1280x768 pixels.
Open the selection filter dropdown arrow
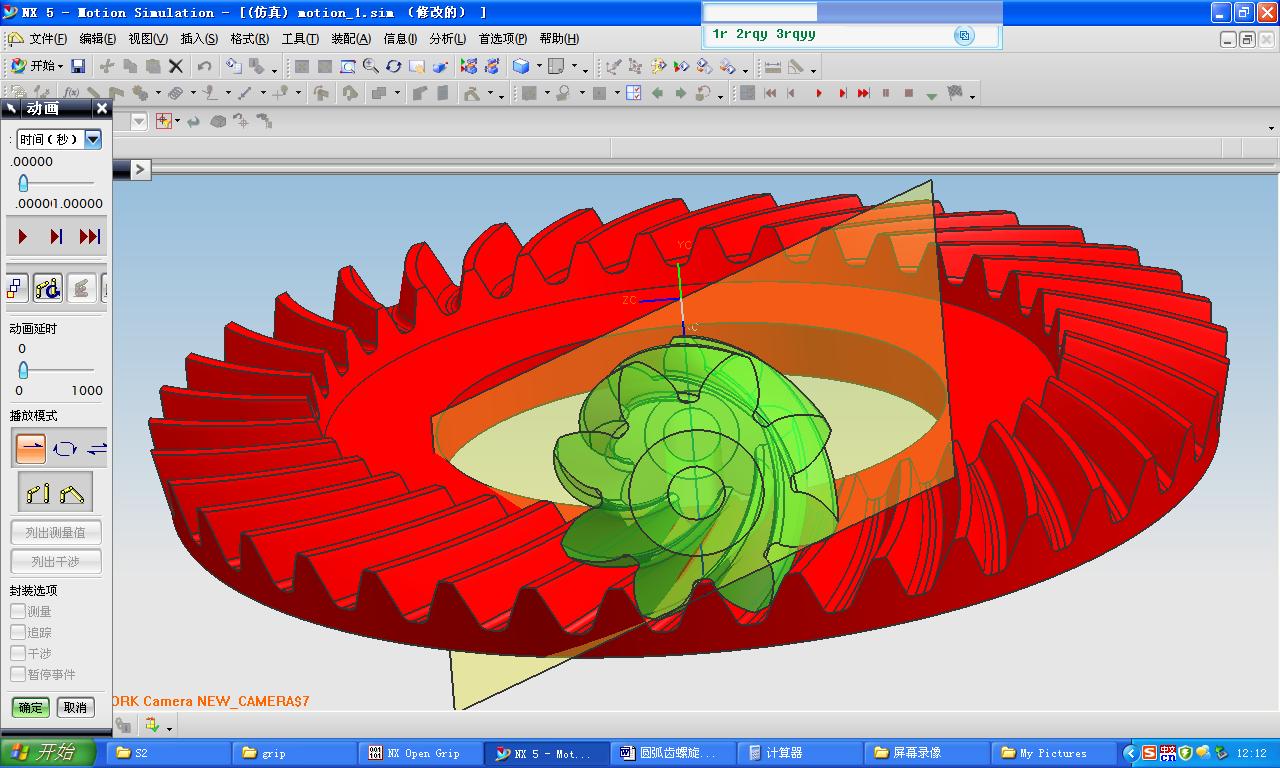point(178,121)
